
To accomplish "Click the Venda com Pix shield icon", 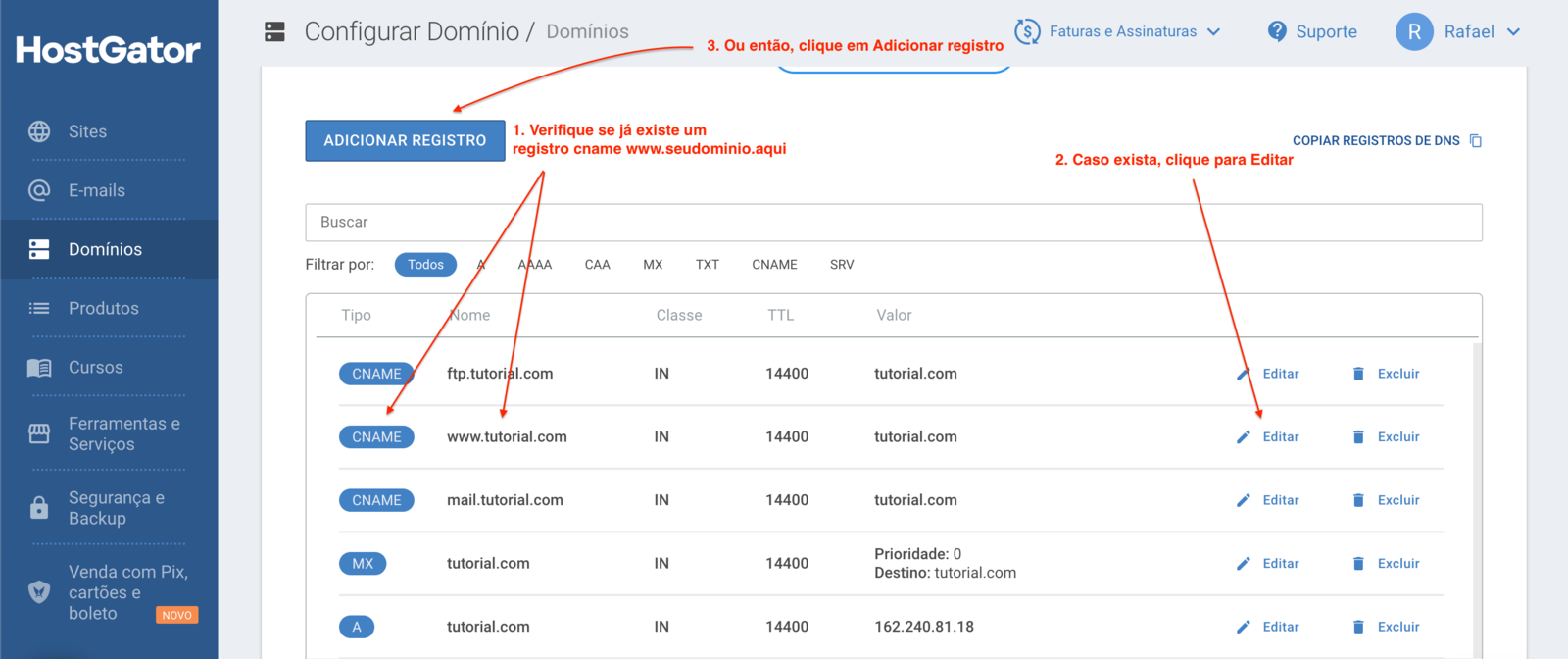I will (x=39, y=591).
